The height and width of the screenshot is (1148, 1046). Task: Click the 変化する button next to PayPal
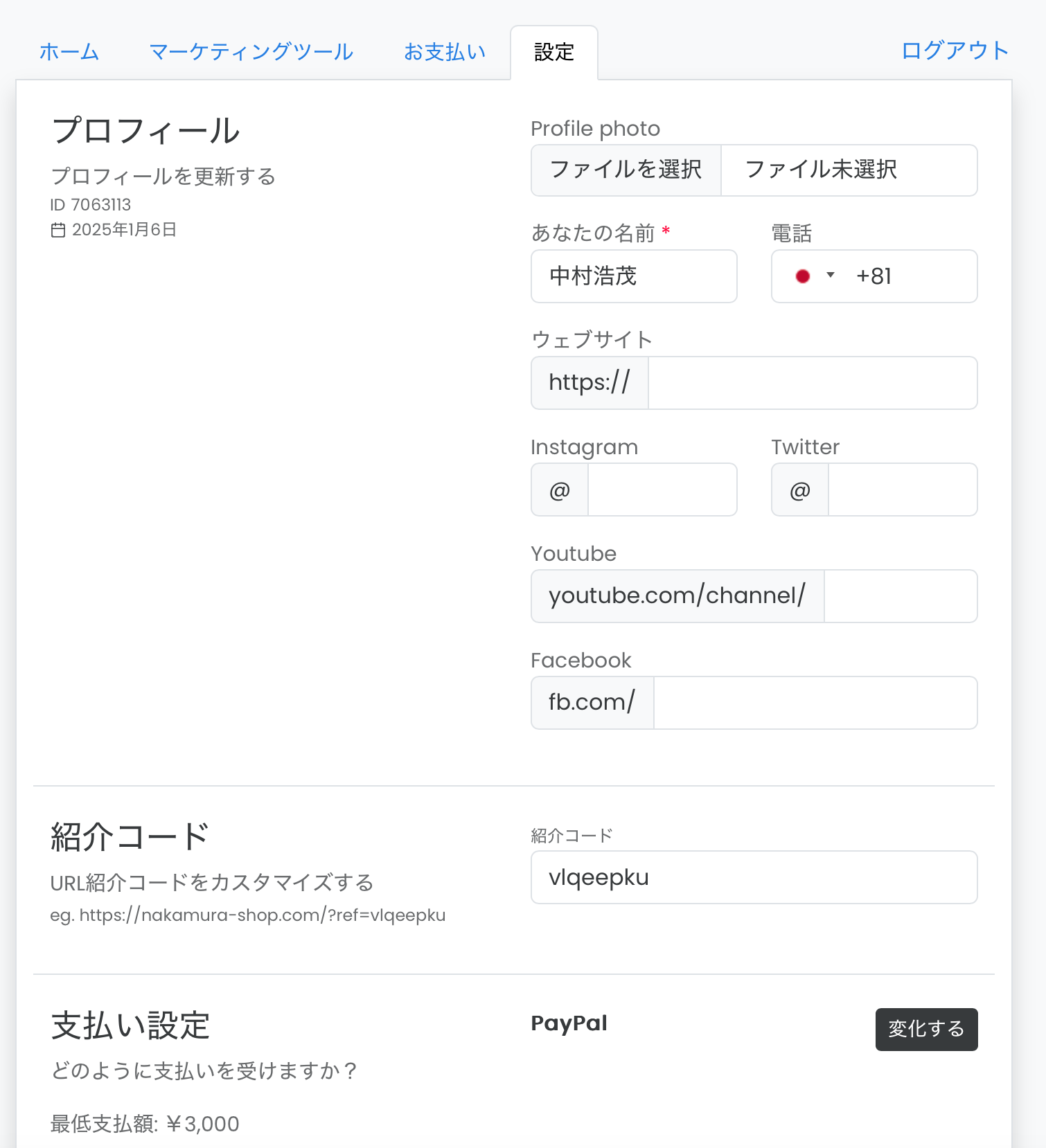click(x=926, y=1029)
